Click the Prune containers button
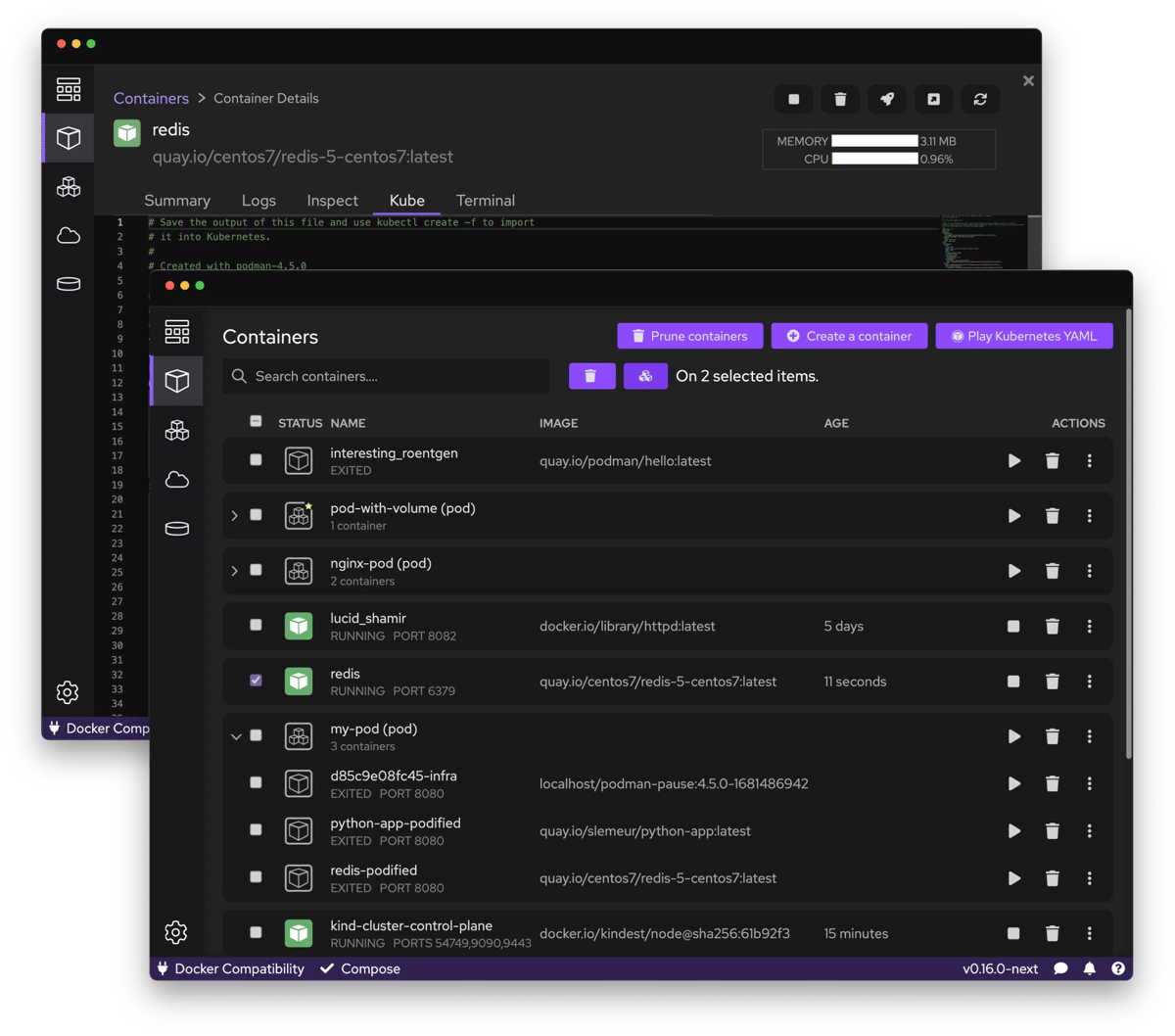Viewport: 1175px width, 1036px height. (x=689, y=336)
